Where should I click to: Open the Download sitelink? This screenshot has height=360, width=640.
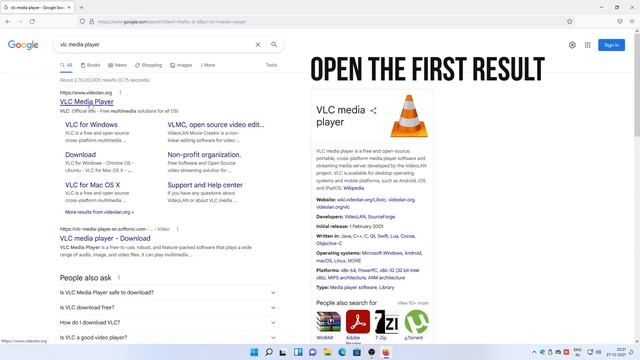click(80, 155)
